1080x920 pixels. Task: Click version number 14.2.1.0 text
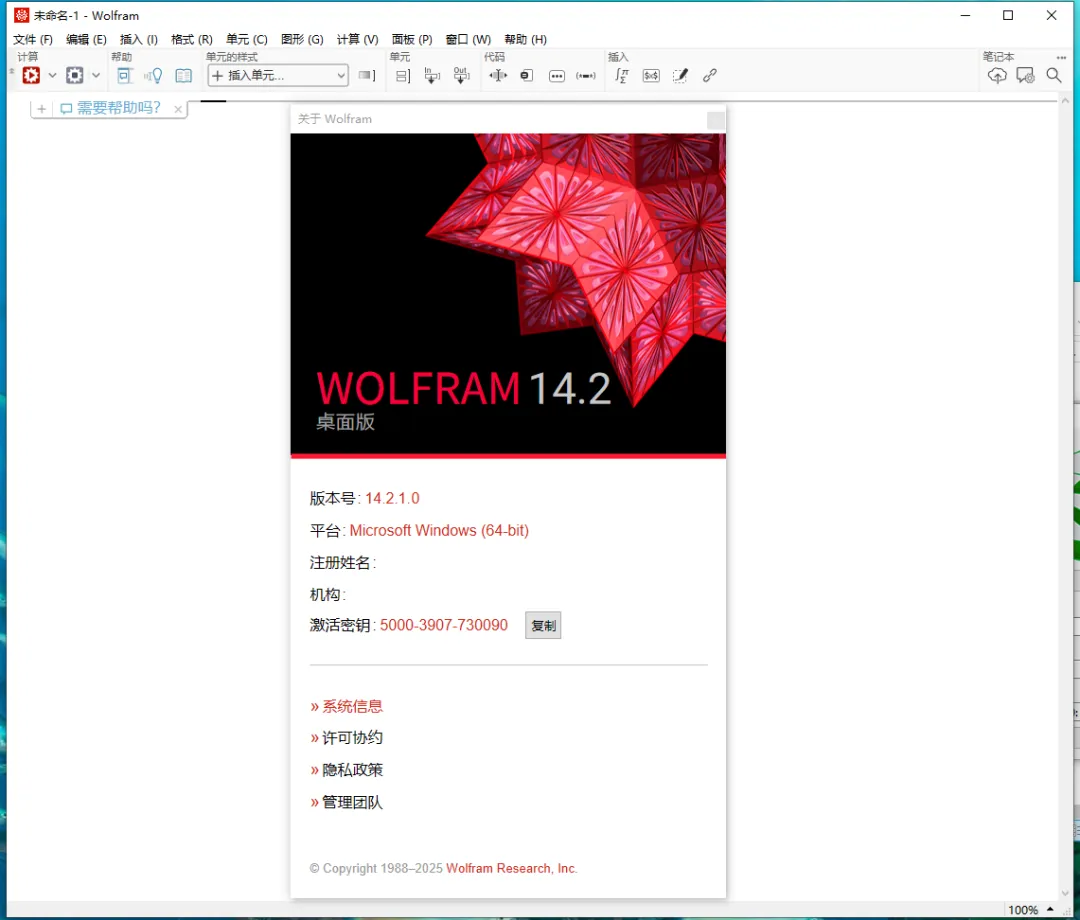point(392,499)
